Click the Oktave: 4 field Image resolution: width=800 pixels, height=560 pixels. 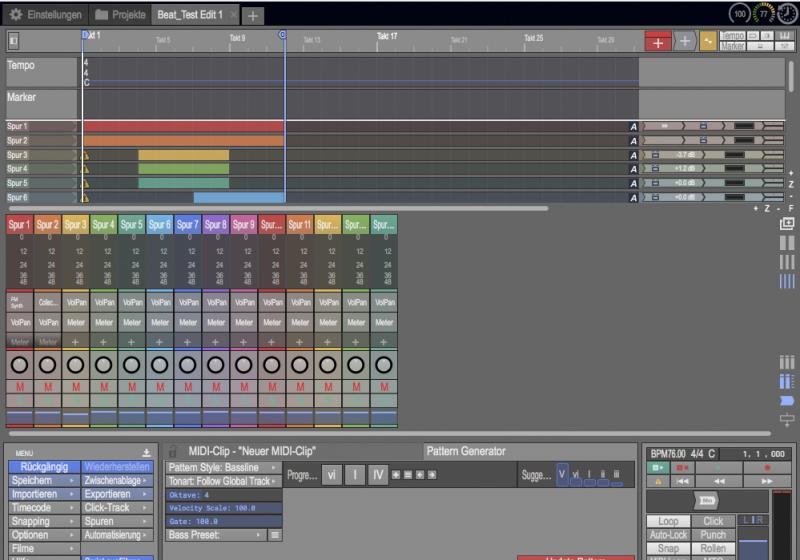[223, 495]
